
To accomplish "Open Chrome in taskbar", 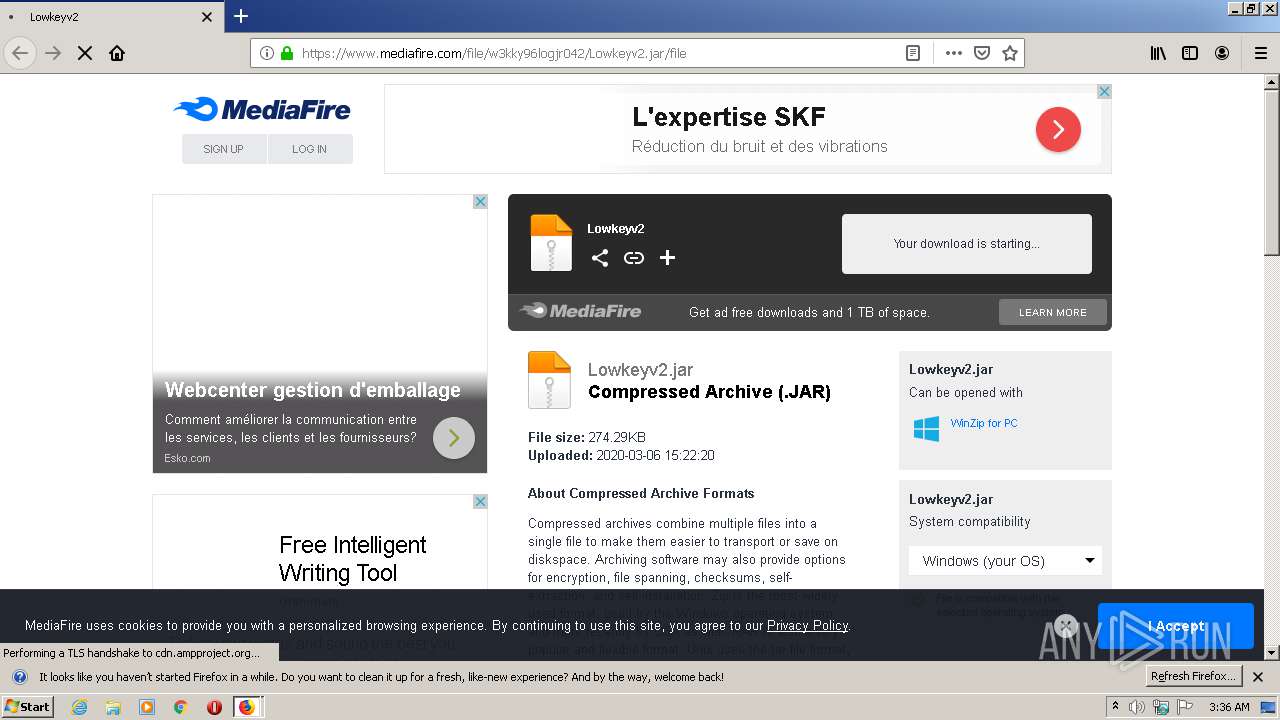I will point(180,707).
